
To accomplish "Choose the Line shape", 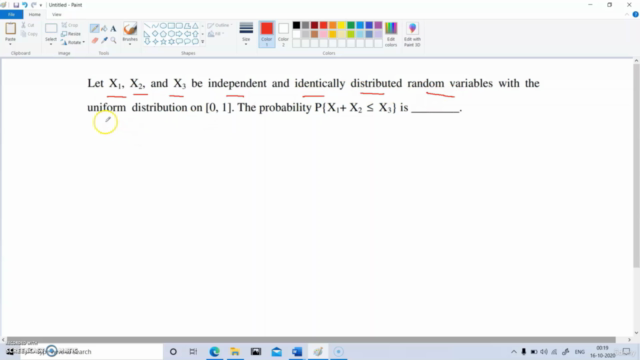I will coord(147,26).
